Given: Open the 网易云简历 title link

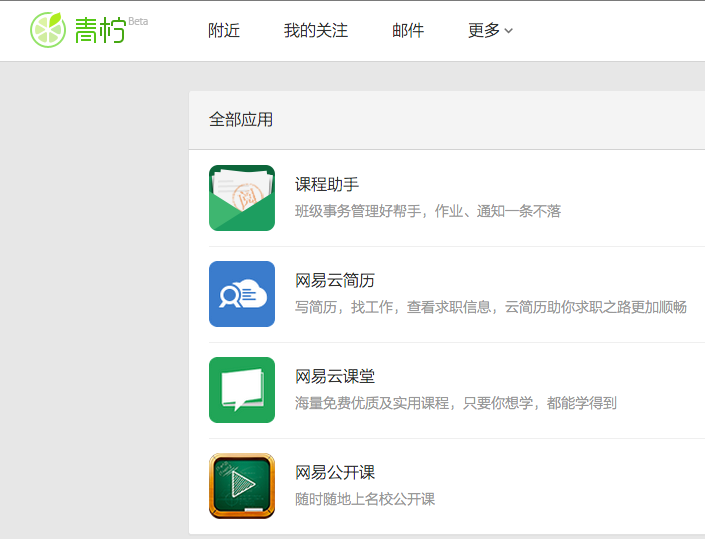Looking at the screenshot, I should (335, 281).
